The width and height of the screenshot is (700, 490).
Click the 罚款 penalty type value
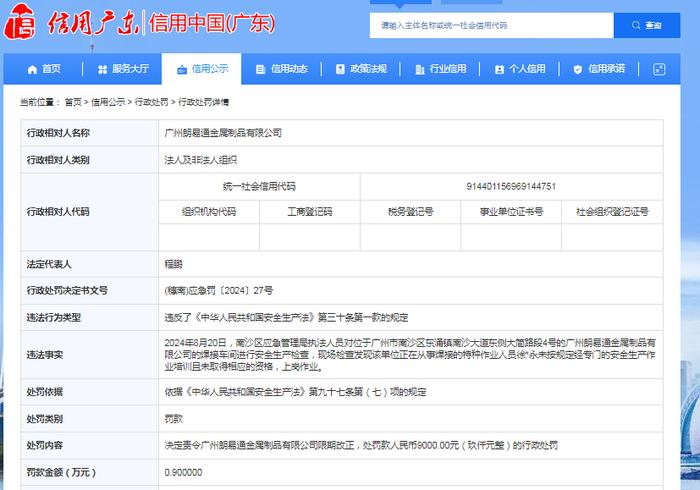174,419
